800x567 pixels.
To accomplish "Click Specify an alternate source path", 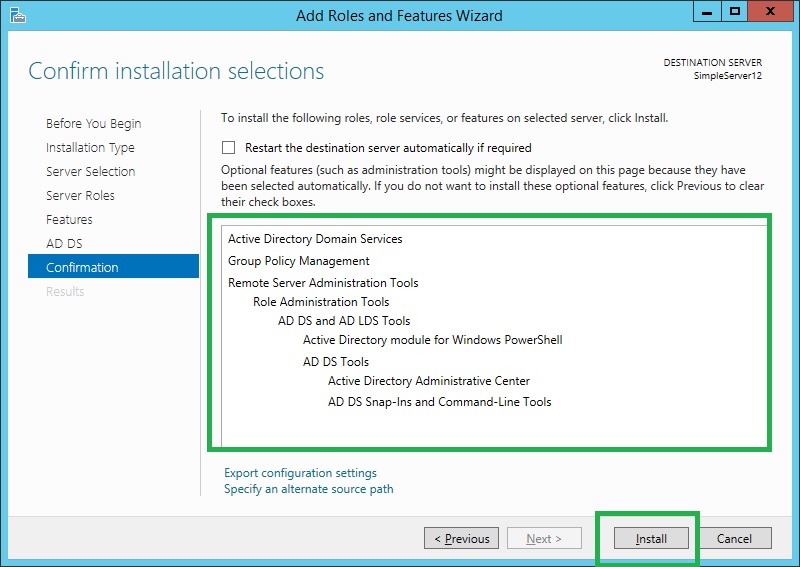I will pyautogui.click(x=308, y=489).
